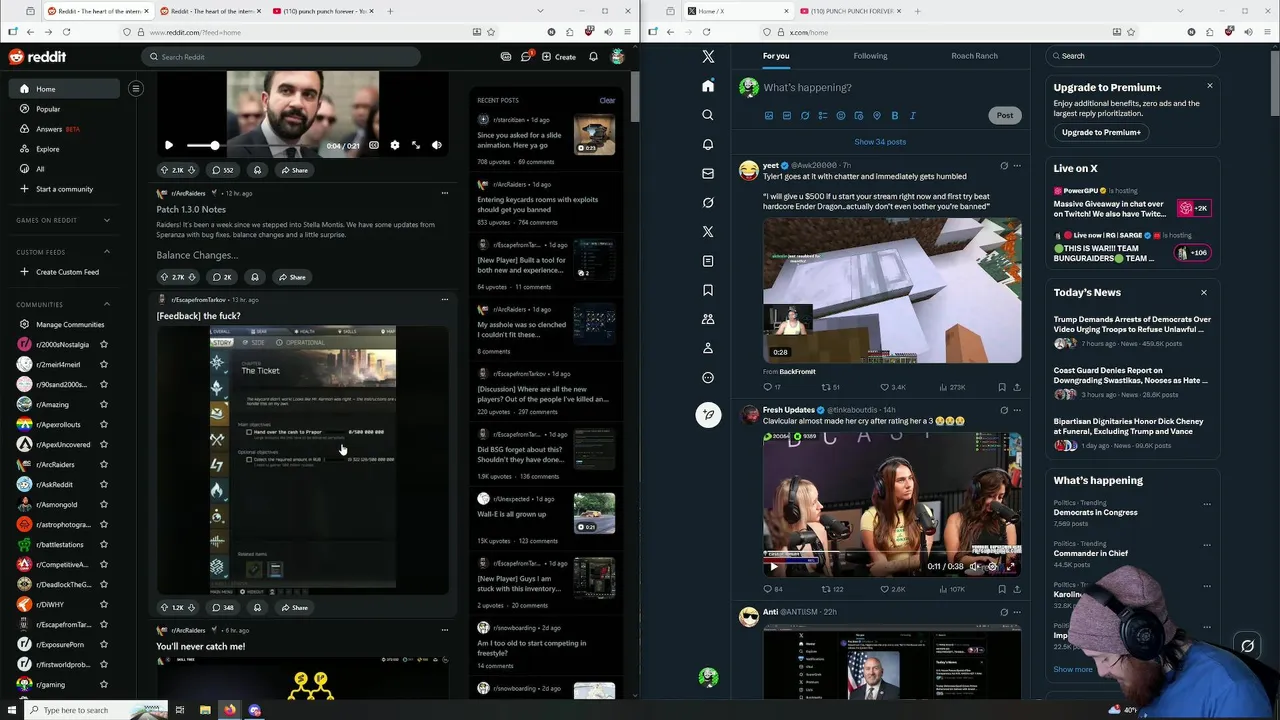Open X Messages envelope icon
Viewport: 1280px width, 720px height.
point(708,173)
